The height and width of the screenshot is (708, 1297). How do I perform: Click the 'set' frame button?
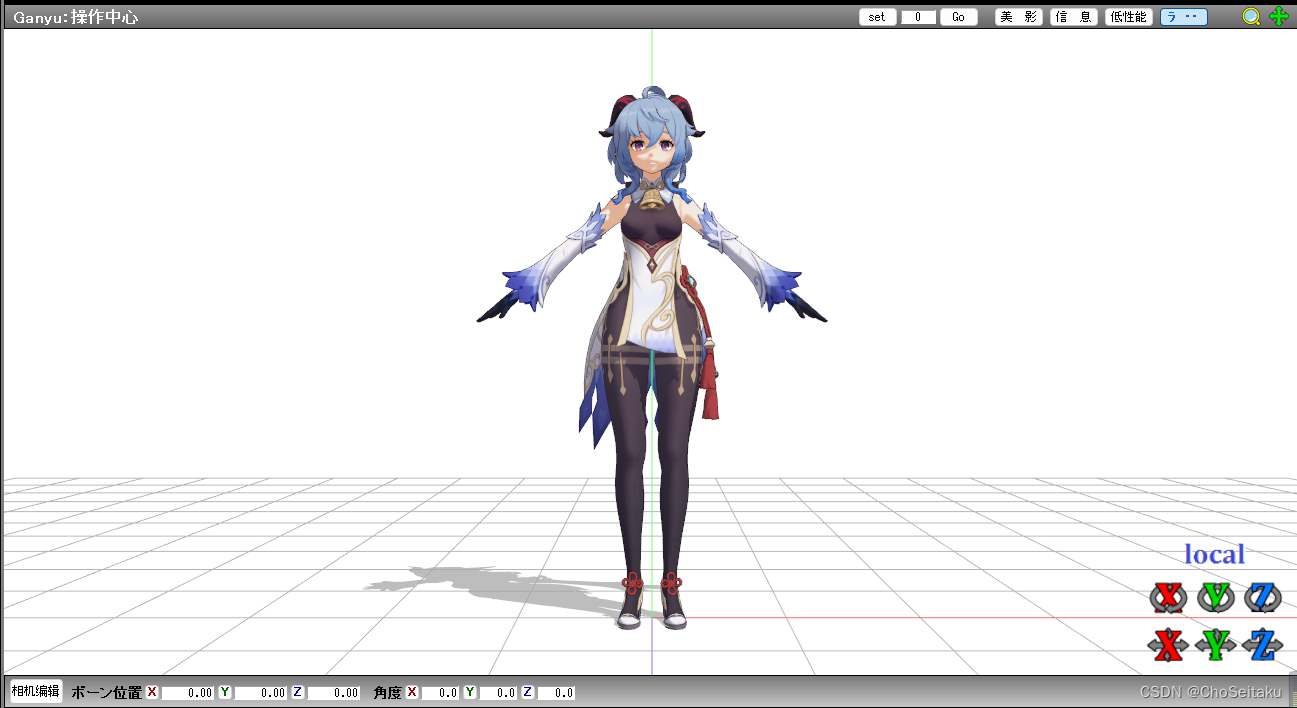(x=877, y=17)
